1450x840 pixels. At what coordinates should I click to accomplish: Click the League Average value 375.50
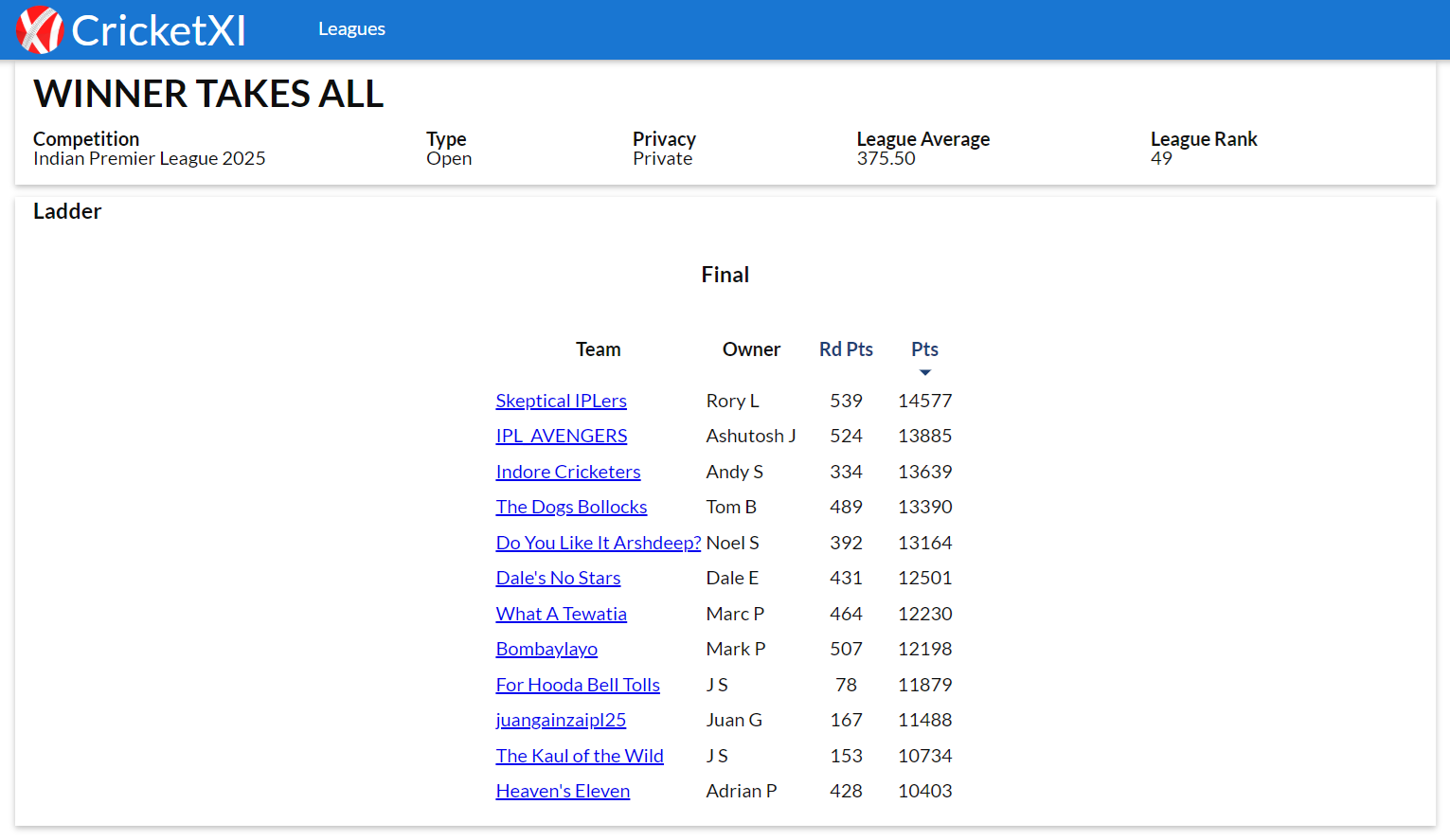click(x=886, y=158)
